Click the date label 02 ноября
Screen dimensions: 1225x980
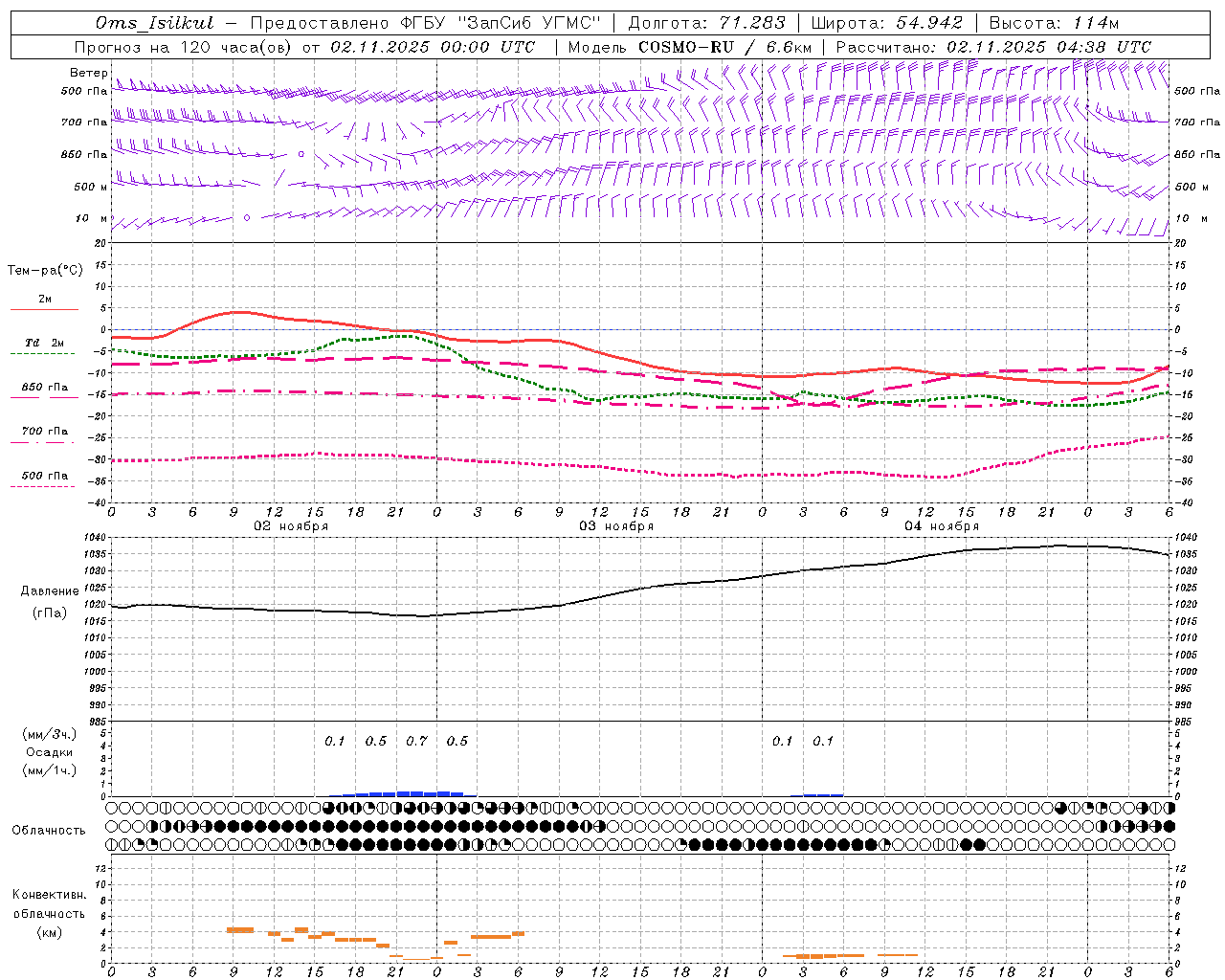290,526
